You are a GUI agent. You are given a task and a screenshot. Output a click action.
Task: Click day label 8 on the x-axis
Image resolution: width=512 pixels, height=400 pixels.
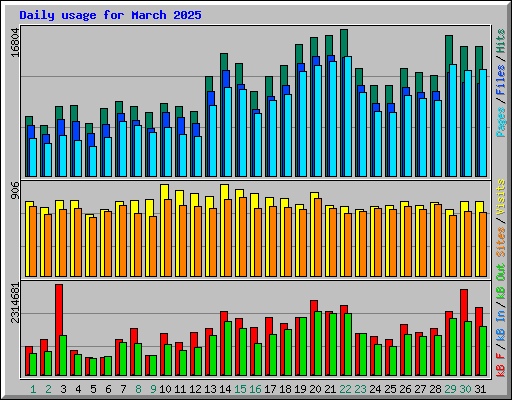coord(138,389)
